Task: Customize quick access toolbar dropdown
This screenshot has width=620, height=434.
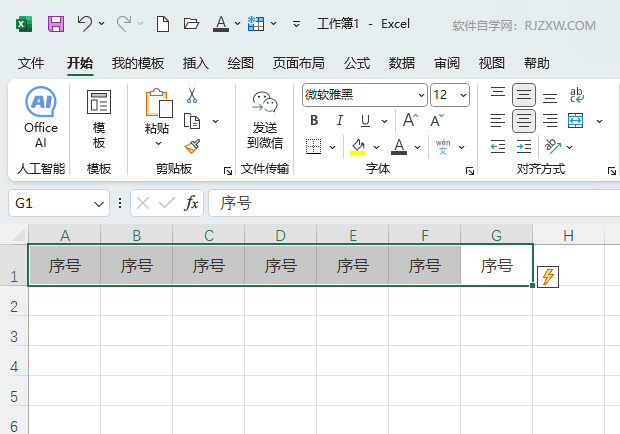Action: [296, 24]
